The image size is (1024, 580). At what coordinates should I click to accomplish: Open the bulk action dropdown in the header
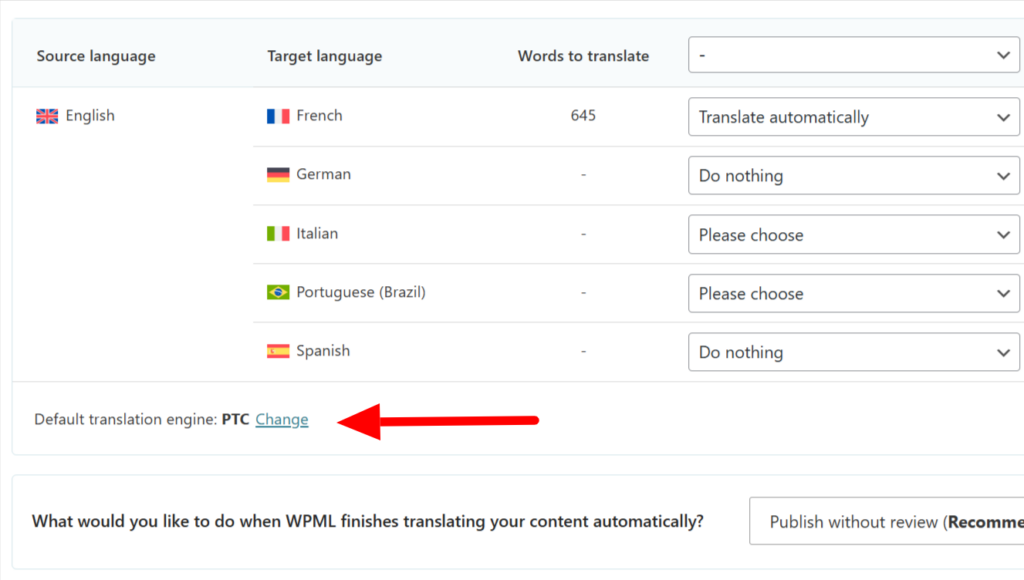(x=853, y=55)
